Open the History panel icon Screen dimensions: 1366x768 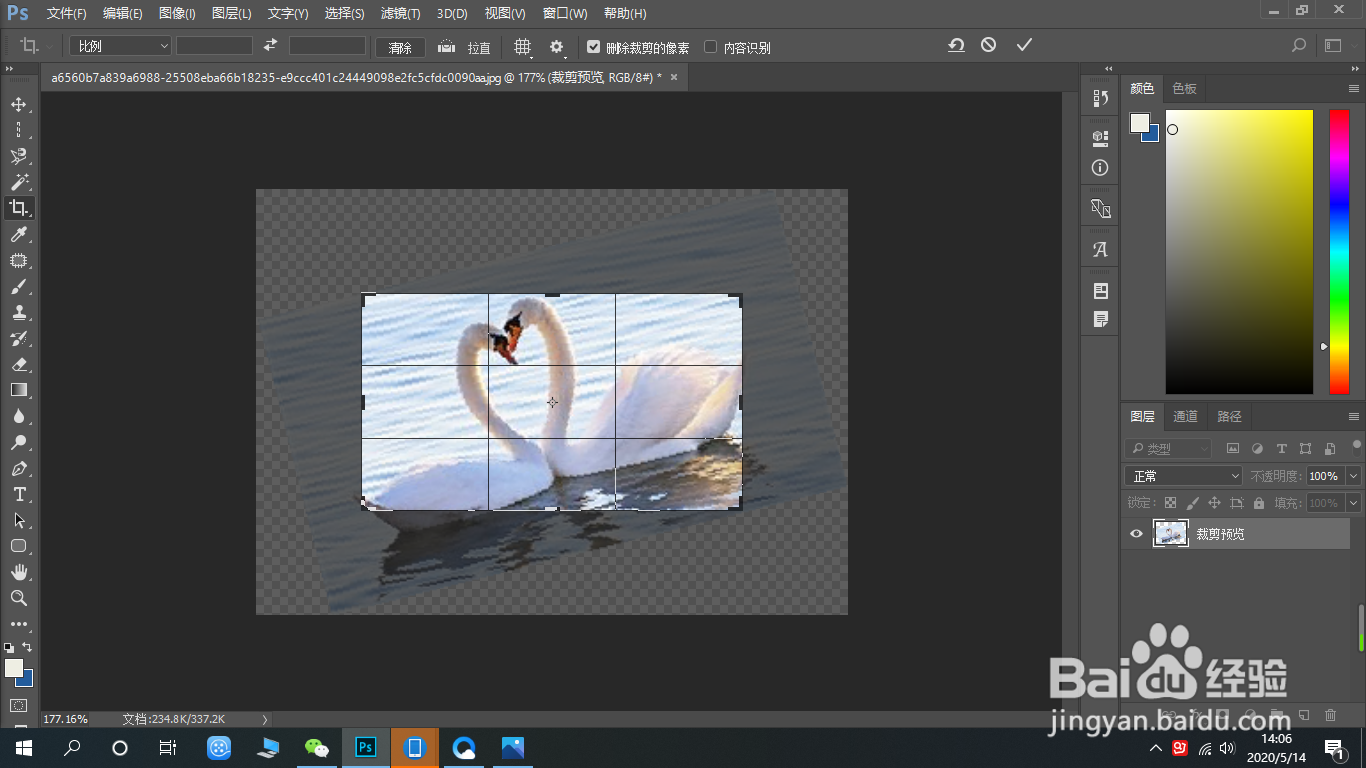click(x=1100, y=98)
